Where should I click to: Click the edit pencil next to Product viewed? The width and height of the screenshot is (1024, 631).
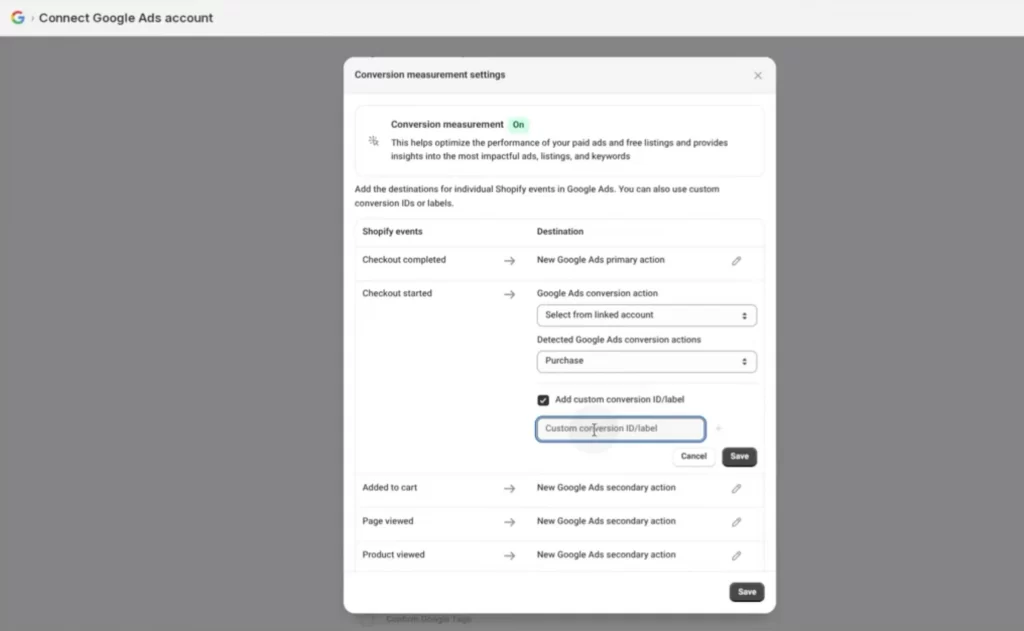click(x=737, y=555)
